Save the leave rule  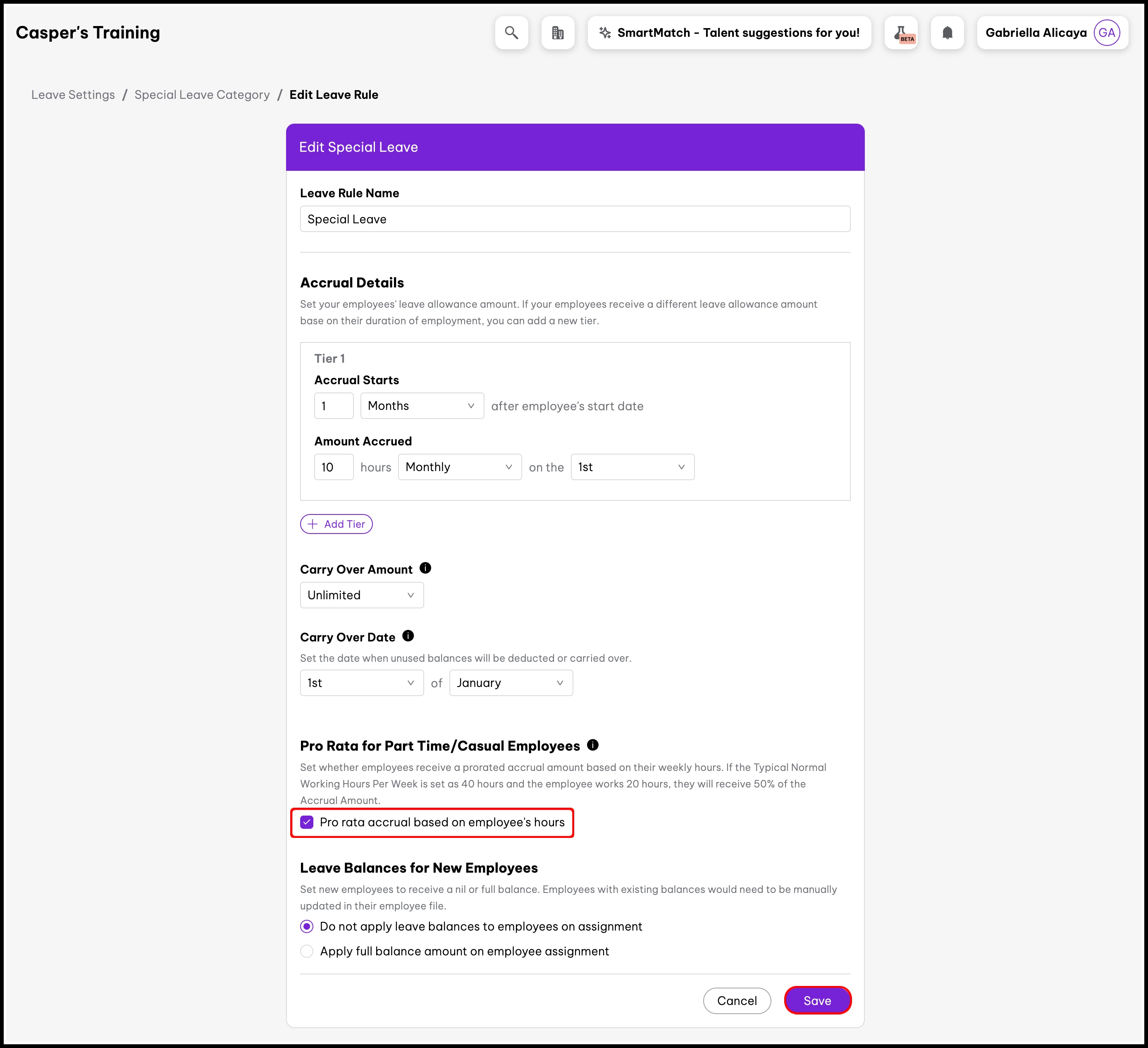[x=817, y=1001]
